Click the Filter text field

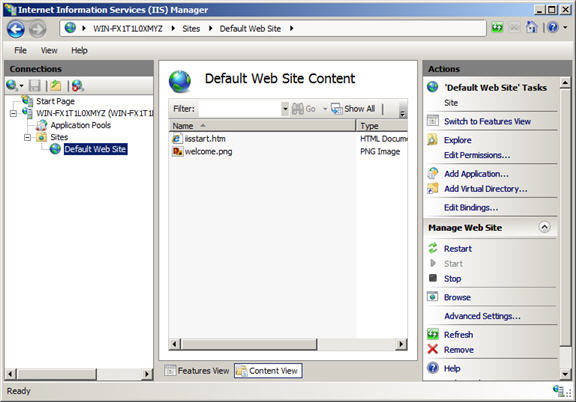coord(240,109)
